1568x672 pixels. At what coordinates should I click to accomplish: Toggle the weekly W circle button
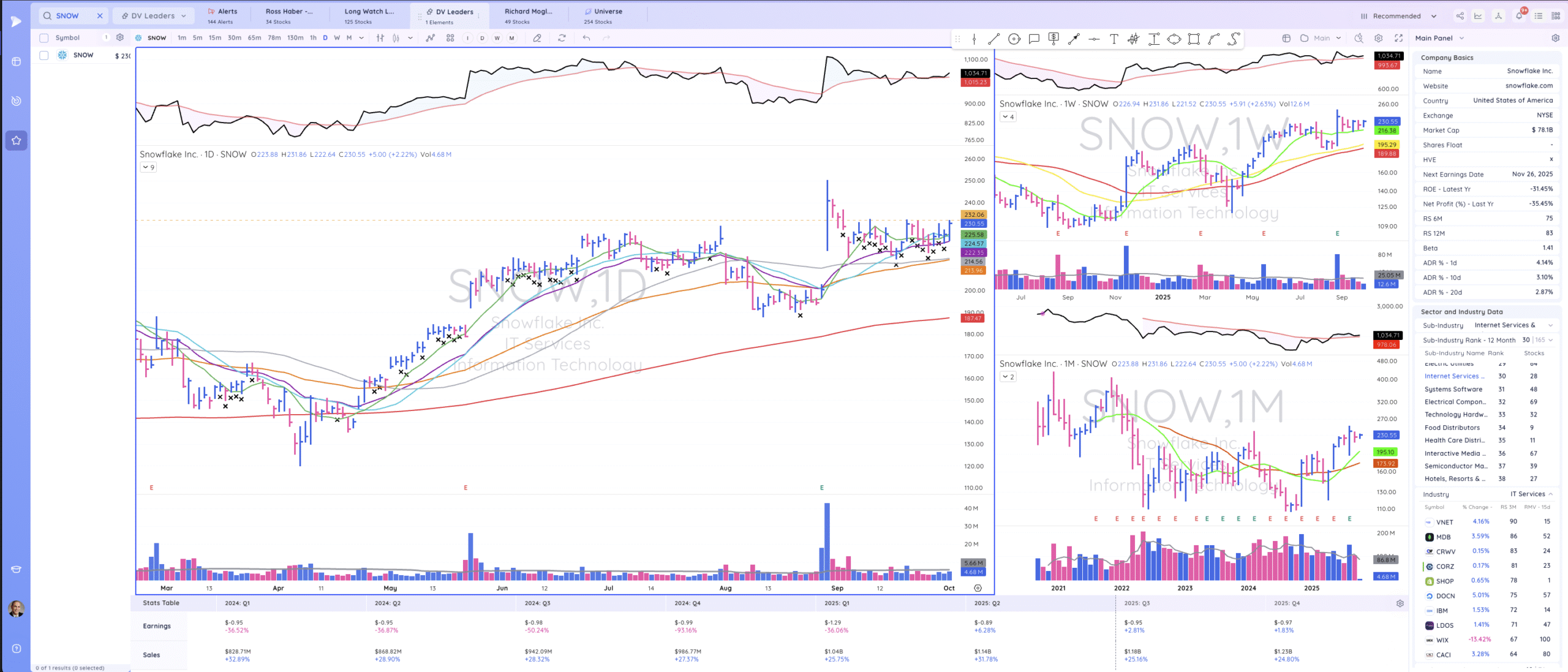[x=497, y=38]
